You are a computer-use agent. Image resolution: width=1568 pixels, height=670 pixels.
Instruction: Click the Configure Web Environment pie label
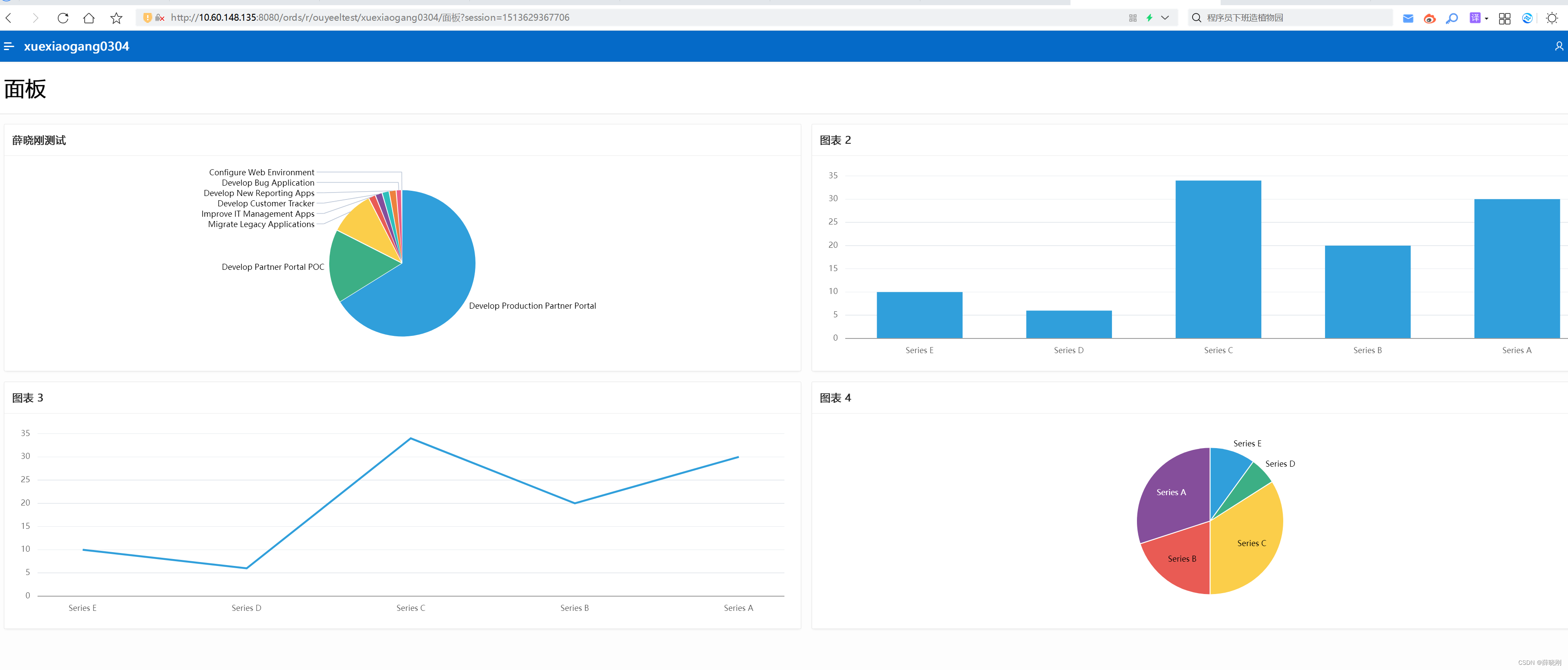click(262, 172)
